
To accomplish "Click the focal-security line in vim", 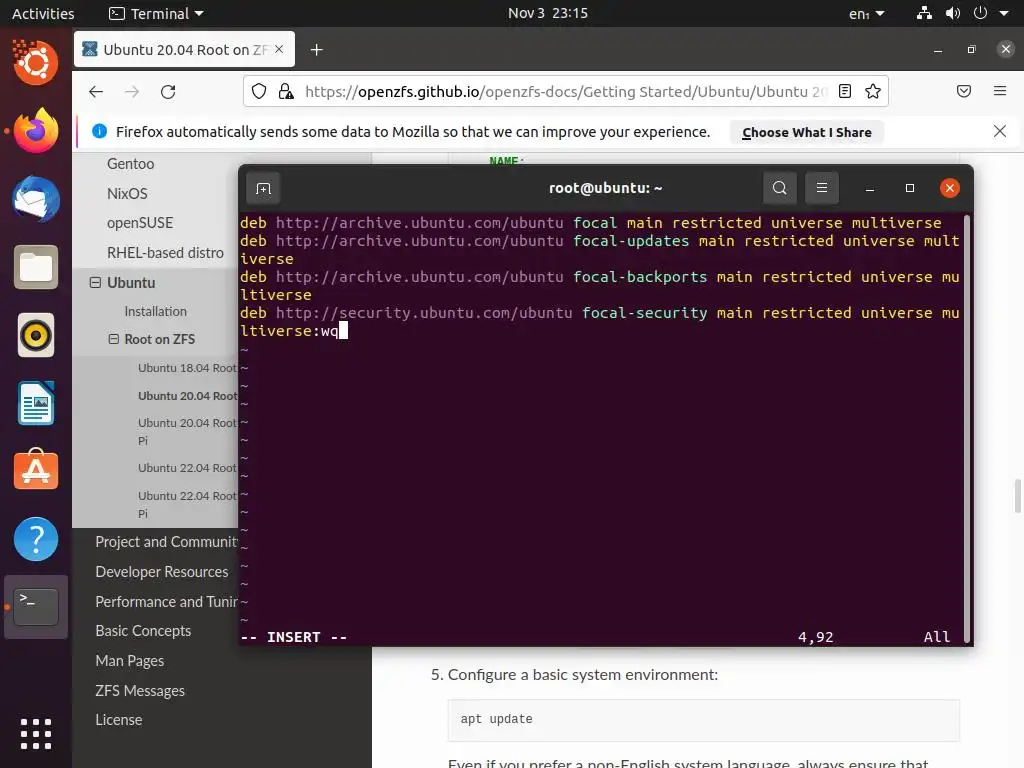I will [600, 322].
